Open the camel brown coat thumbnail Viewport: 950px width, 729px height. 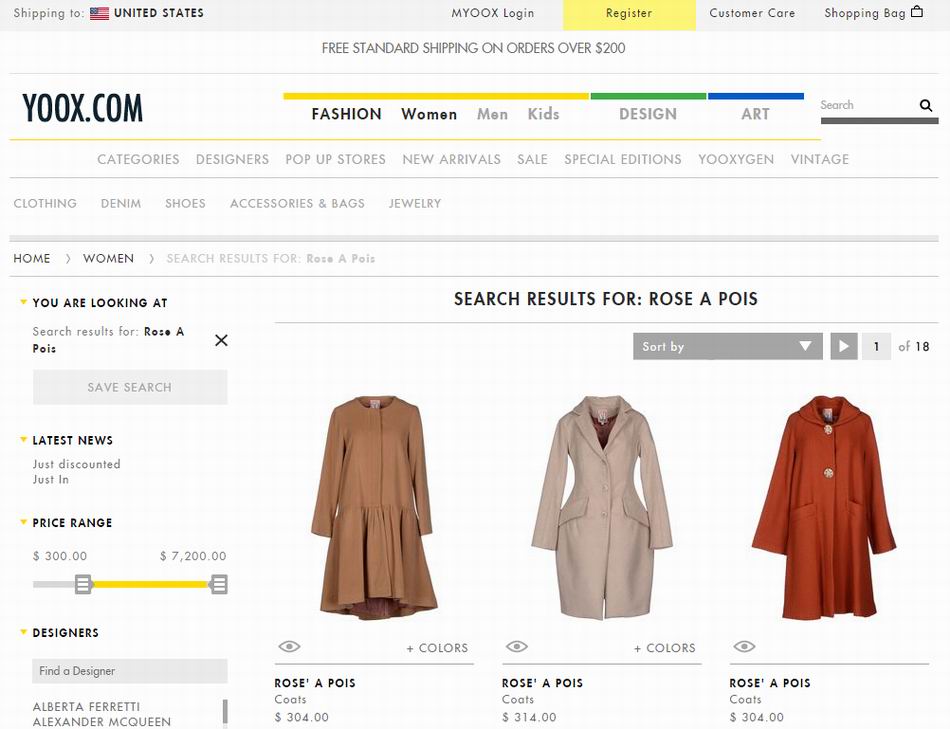[x=374, y=507]
